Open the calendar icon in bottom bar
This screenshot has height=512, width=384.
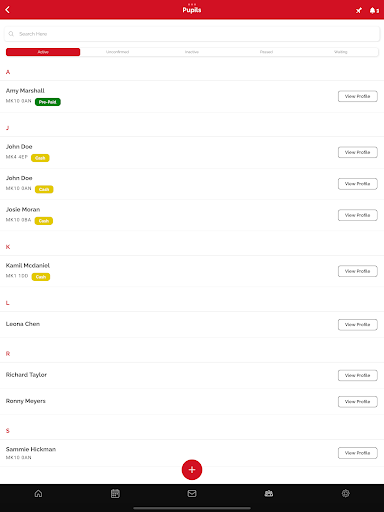tap(115, 493)
